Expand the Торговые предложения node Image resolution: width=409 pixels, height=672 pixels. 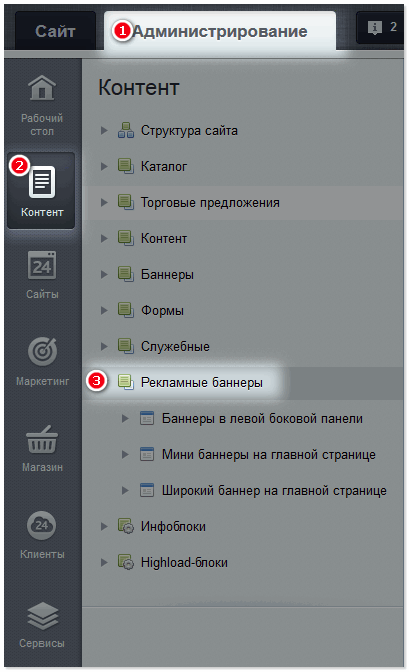pyautogui.click(x=104, y=202)
